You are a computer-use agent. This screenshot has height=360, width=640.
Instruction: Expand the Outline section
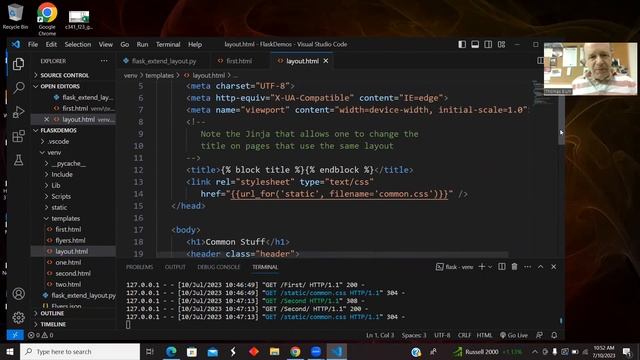(73, 313)
